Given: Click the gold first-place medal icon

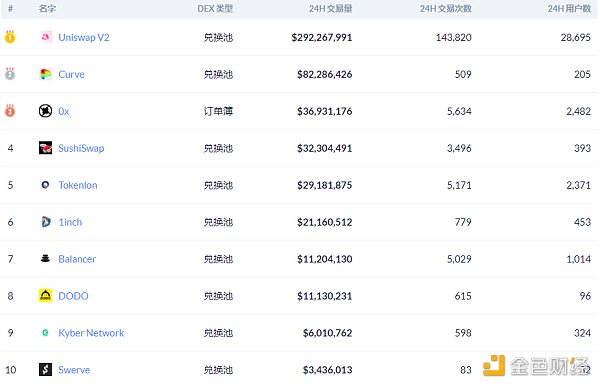Looking at the screenshot, I should click(x=10, y=37).
